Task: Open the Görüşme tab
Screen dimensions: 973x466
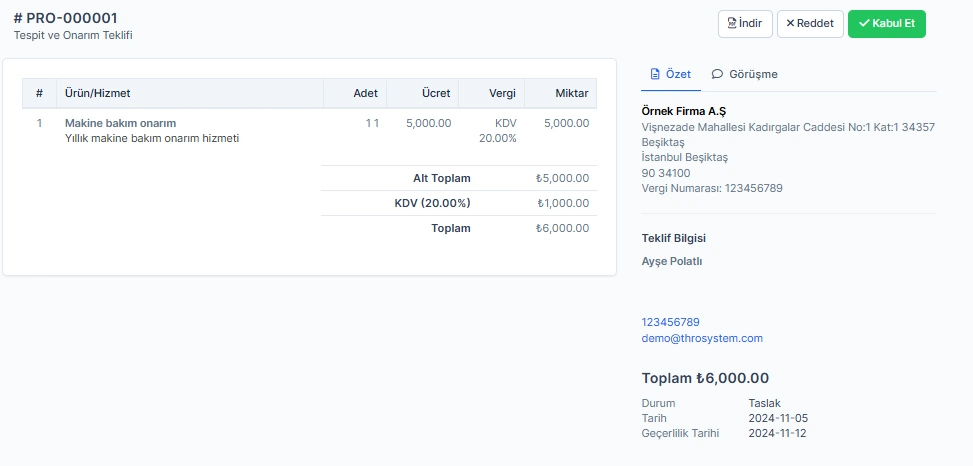Action: 744,74
